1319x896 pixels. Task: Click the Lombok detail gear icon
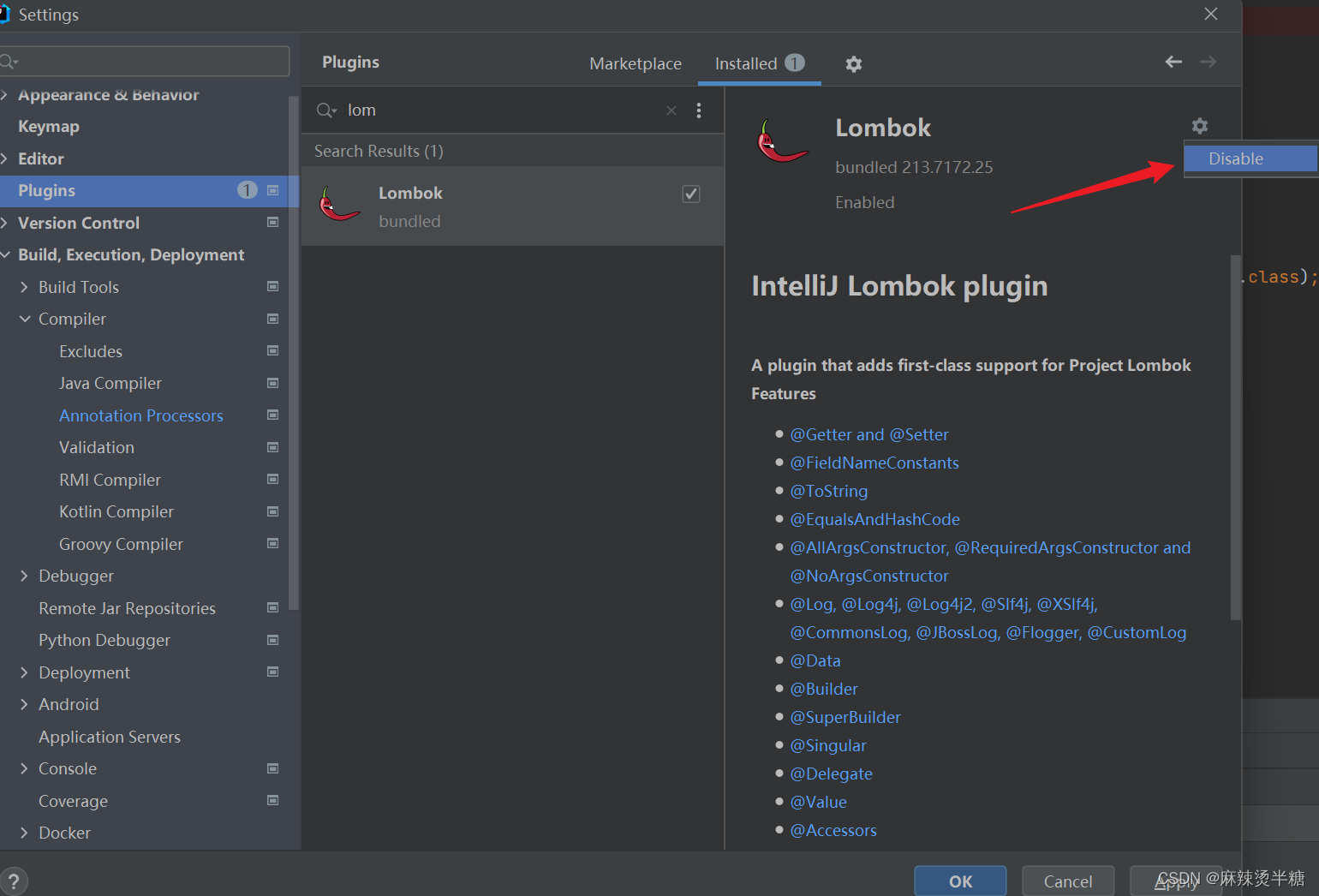click(1199, 126)
